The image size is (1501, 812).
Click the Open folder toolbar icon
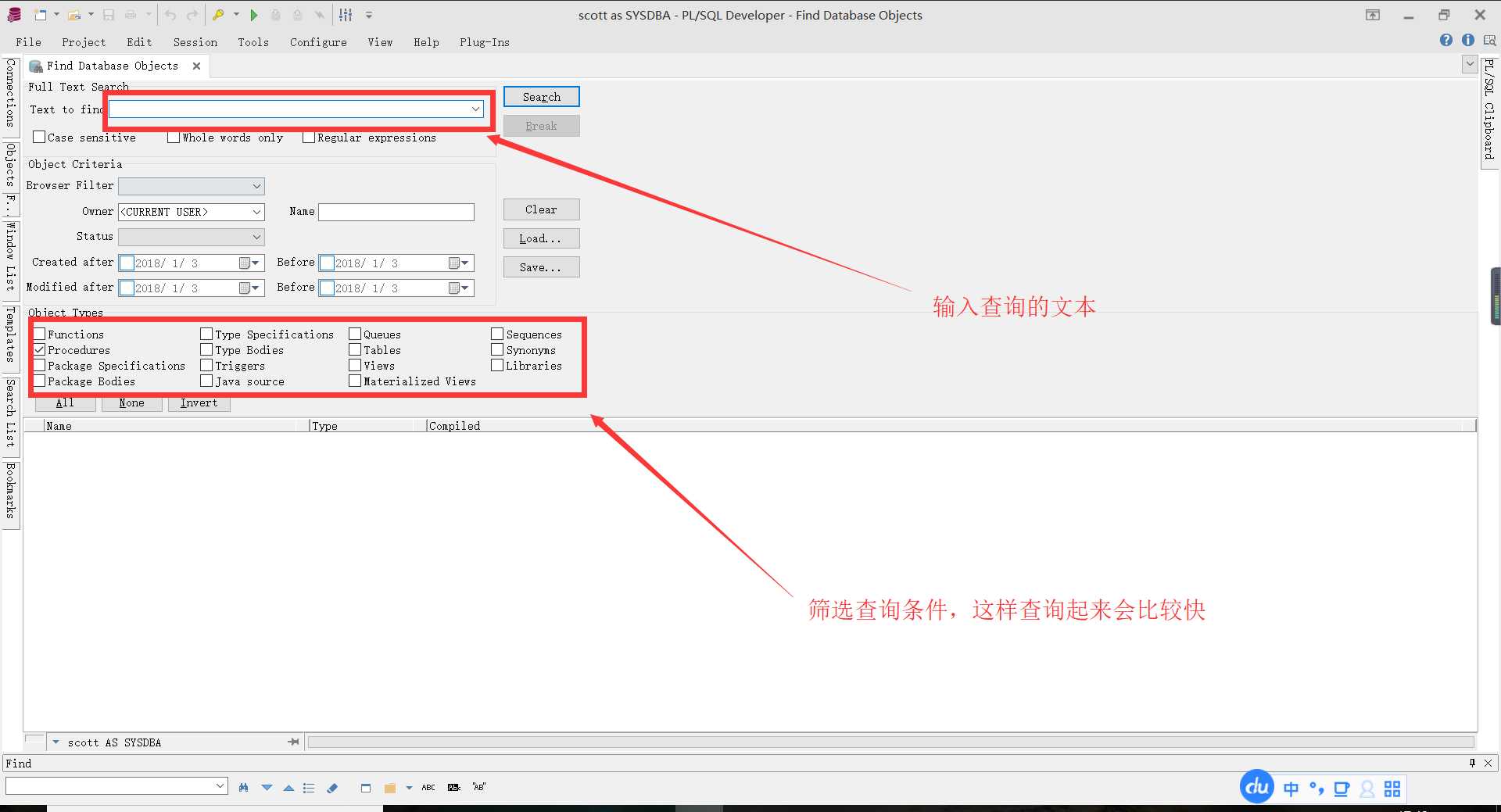coord(74,15)
